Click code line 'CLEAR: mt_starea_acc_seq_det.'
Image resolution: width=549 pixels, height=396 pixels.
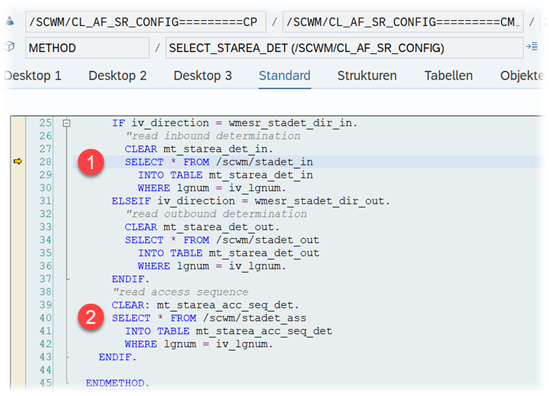(x=205, y=305)
